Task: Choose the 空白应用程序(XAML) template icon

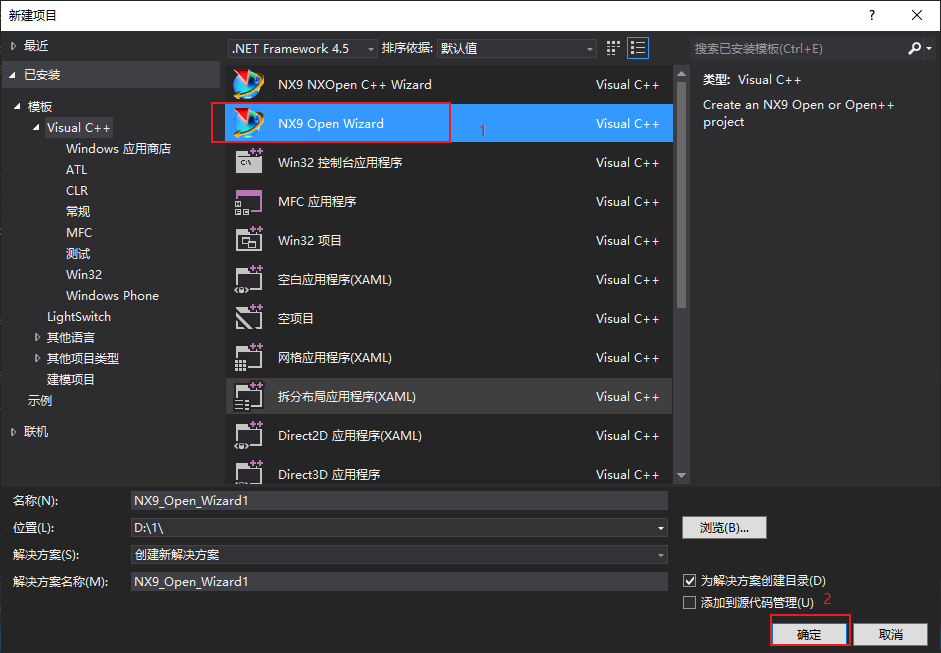Action: point(248,280)
